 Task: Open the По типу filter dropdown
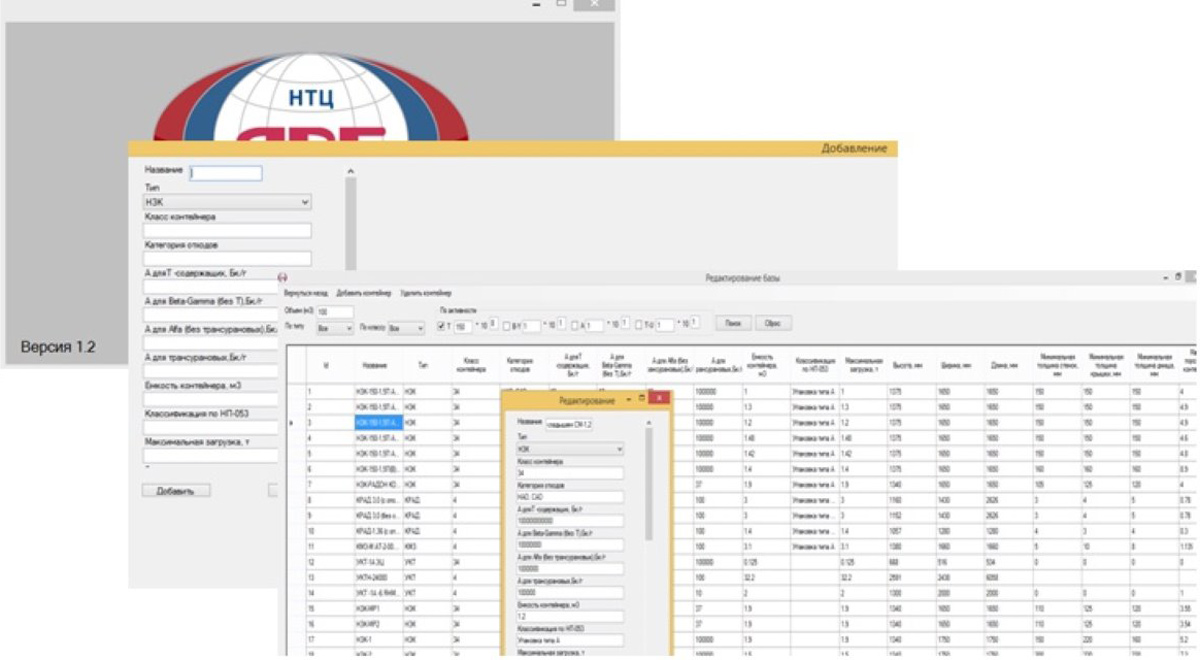(333, 327)
